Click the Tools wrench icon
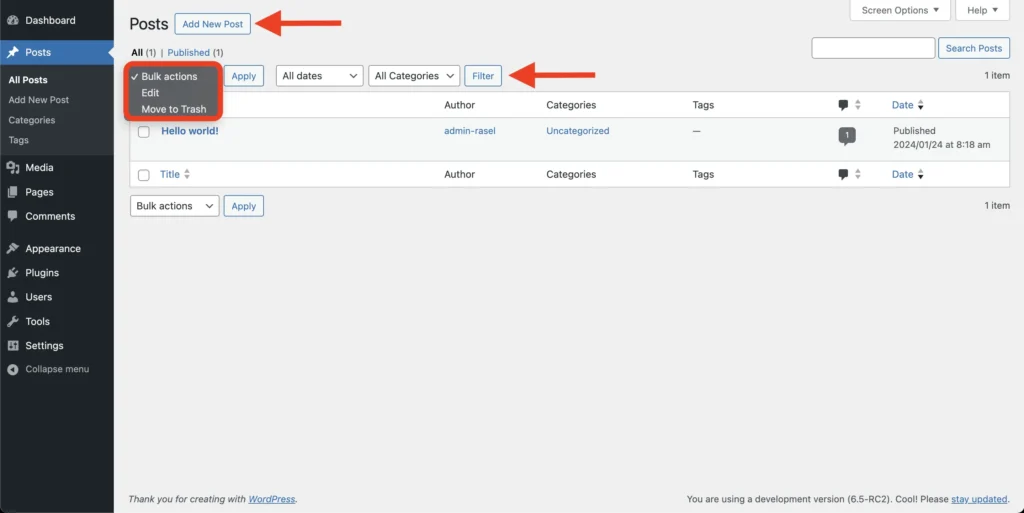The image size is (1024, 513). (12, 321)
